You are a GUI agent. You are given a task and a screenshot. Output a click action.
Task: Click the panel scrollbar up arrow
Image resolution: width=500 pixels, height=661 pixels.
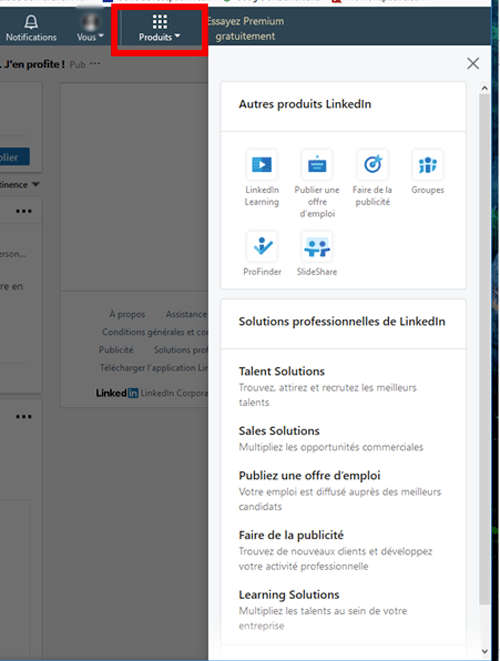coord(484,88)
